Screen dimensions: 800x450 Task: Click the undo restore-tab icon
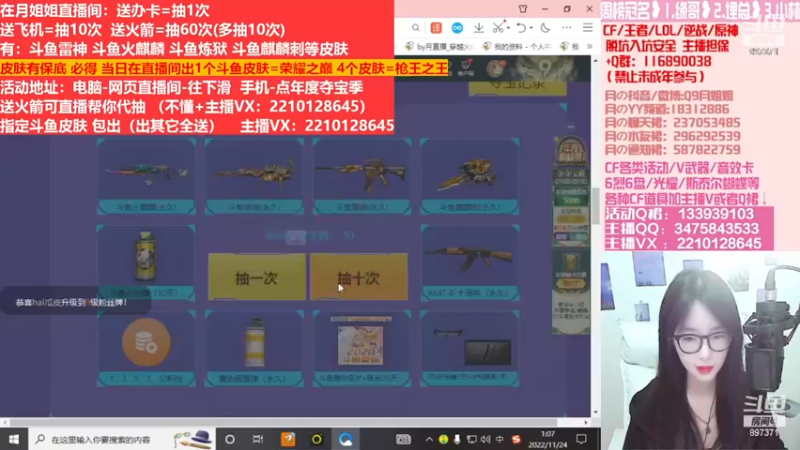[521, 28]
